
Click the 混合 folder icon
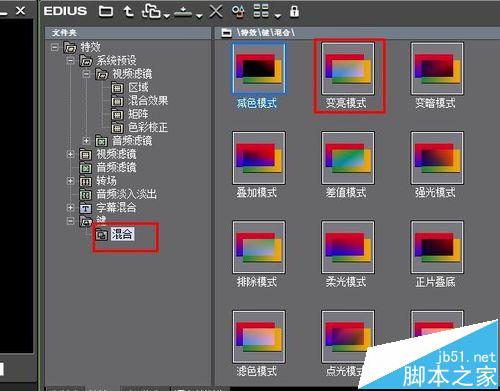(102, 235)
